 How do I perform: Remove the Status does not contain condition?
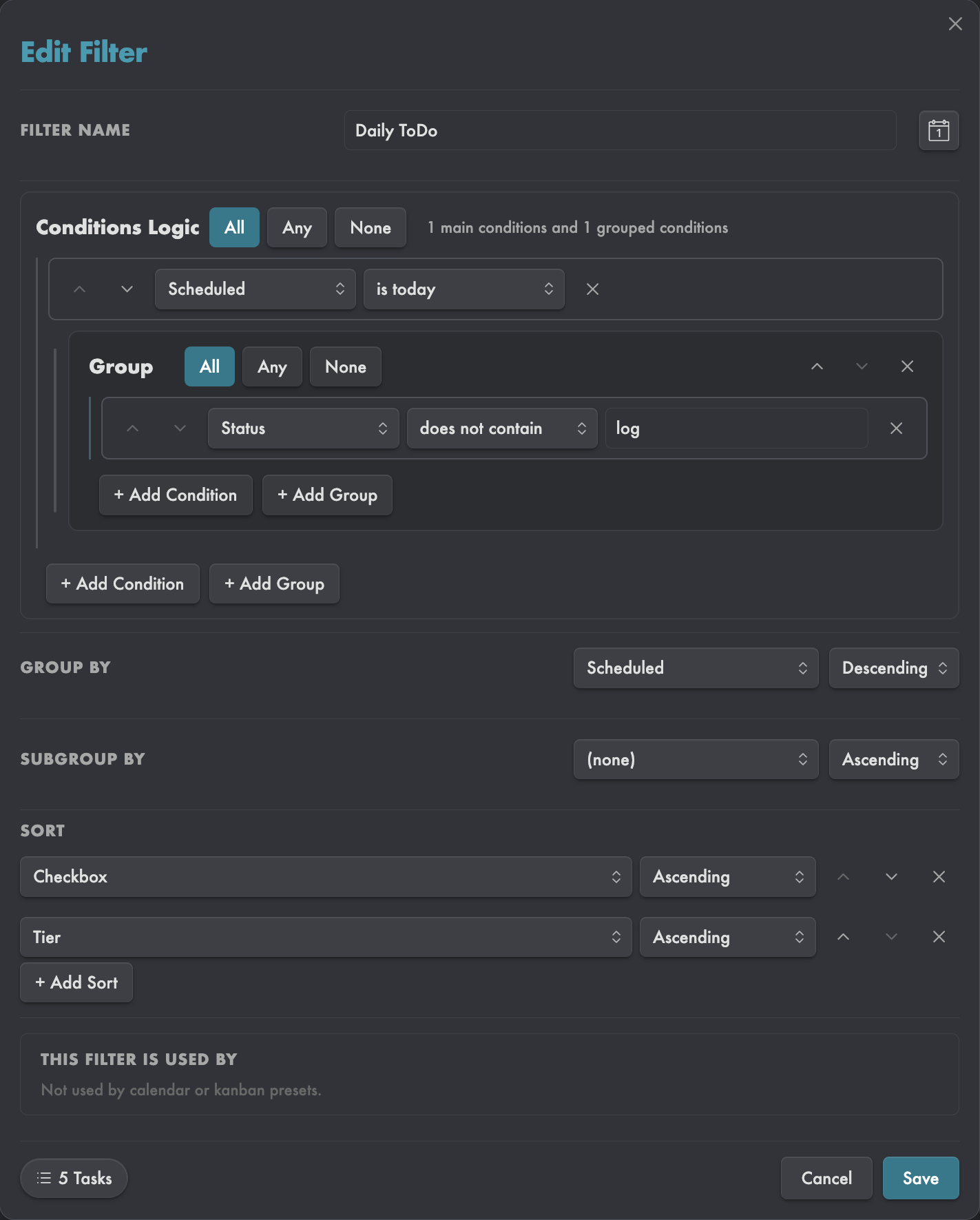(x=896, y=428)
